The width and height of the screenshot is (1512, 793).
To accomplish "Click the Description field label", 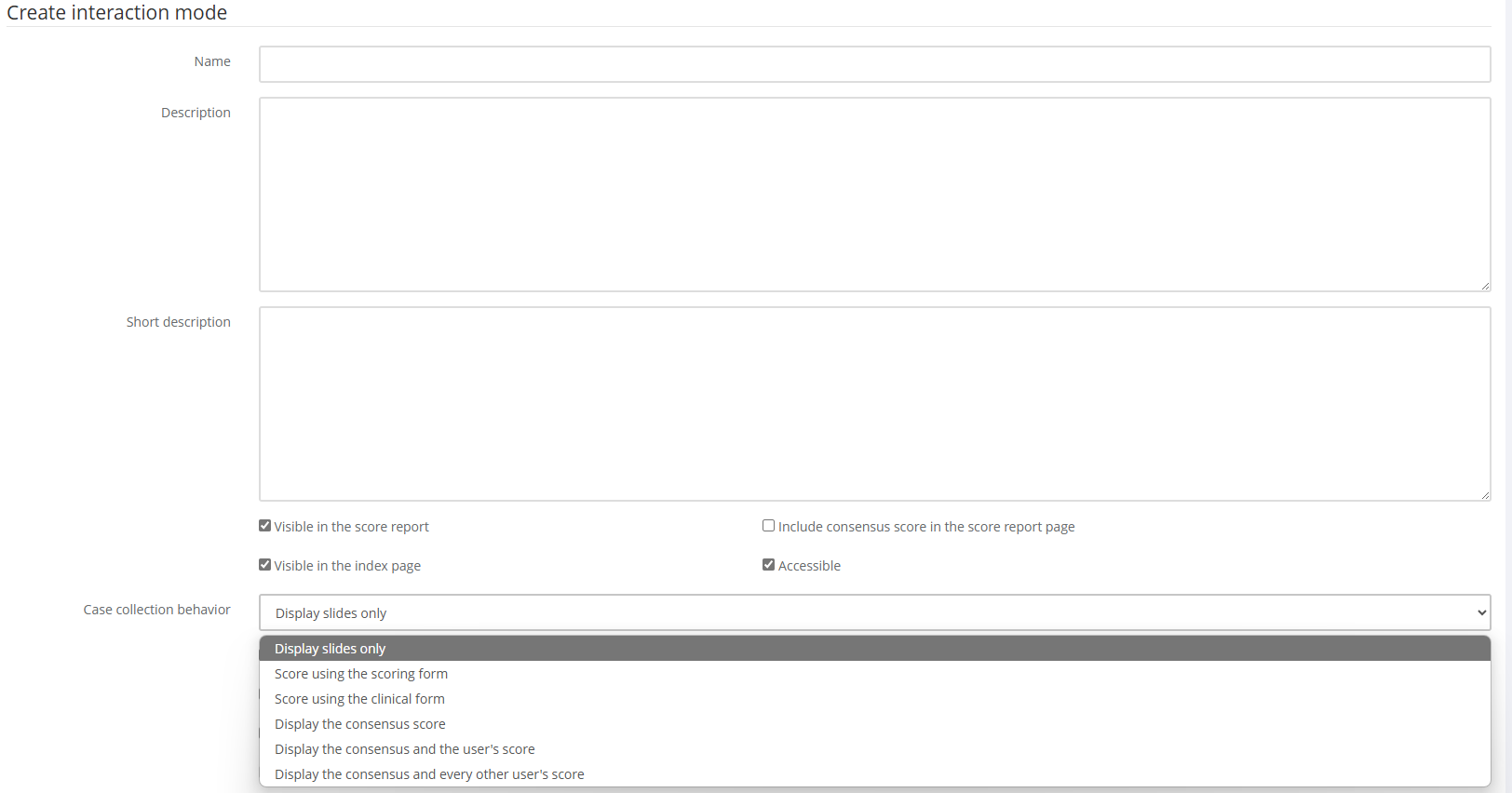I will coord(196,113).
